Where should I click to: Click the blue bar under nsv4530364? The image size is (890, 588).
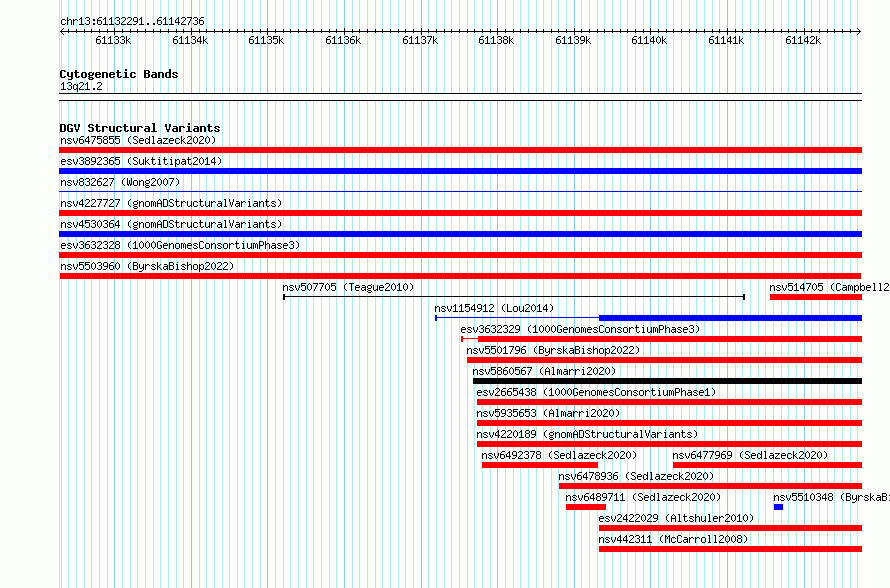point(460,234)
